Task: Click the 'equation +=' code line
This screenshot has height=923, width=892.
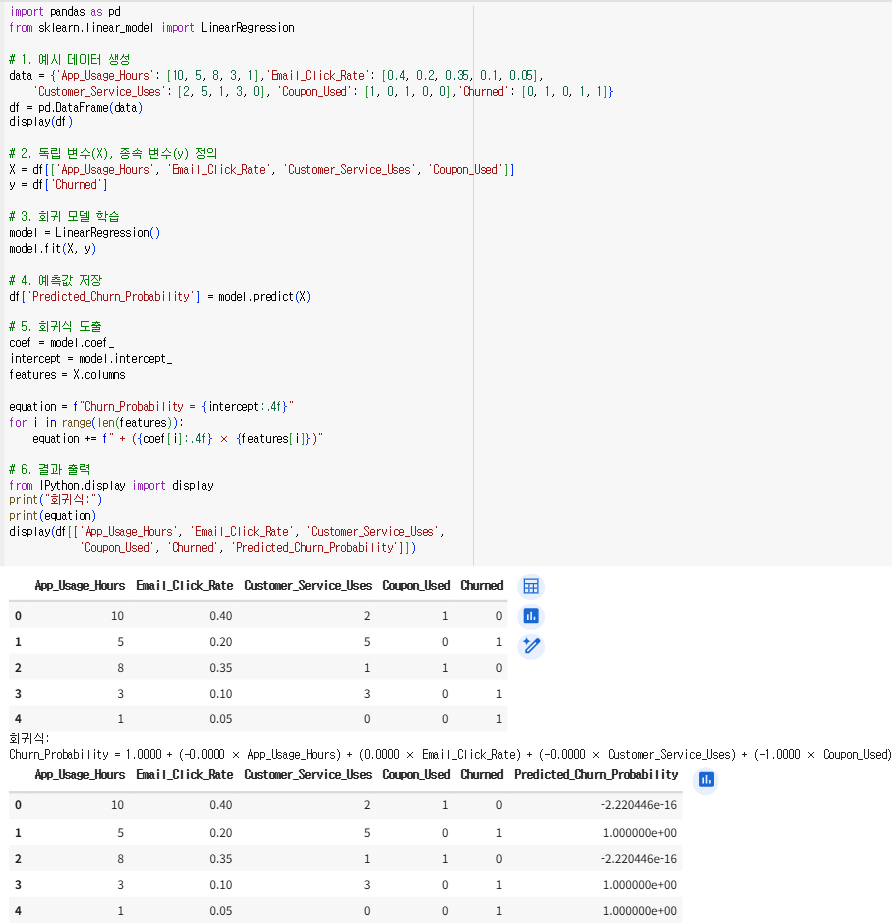Action: (177, 439)
